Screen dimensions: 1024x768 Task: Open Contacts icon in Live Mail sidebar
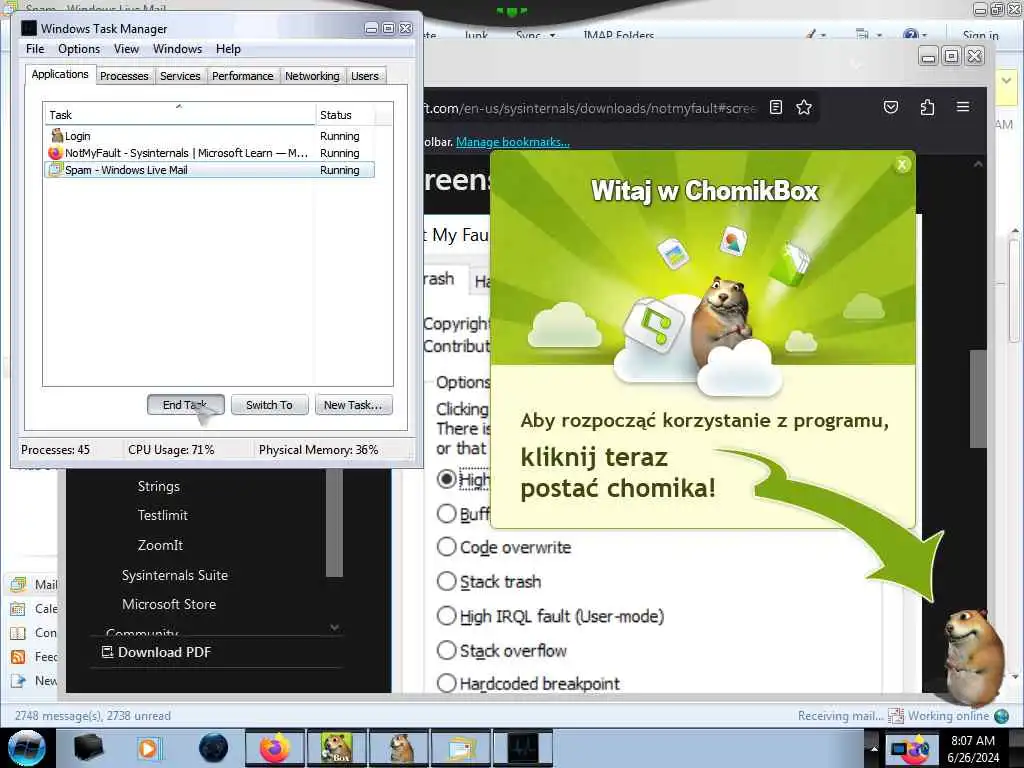coord(19,633)
